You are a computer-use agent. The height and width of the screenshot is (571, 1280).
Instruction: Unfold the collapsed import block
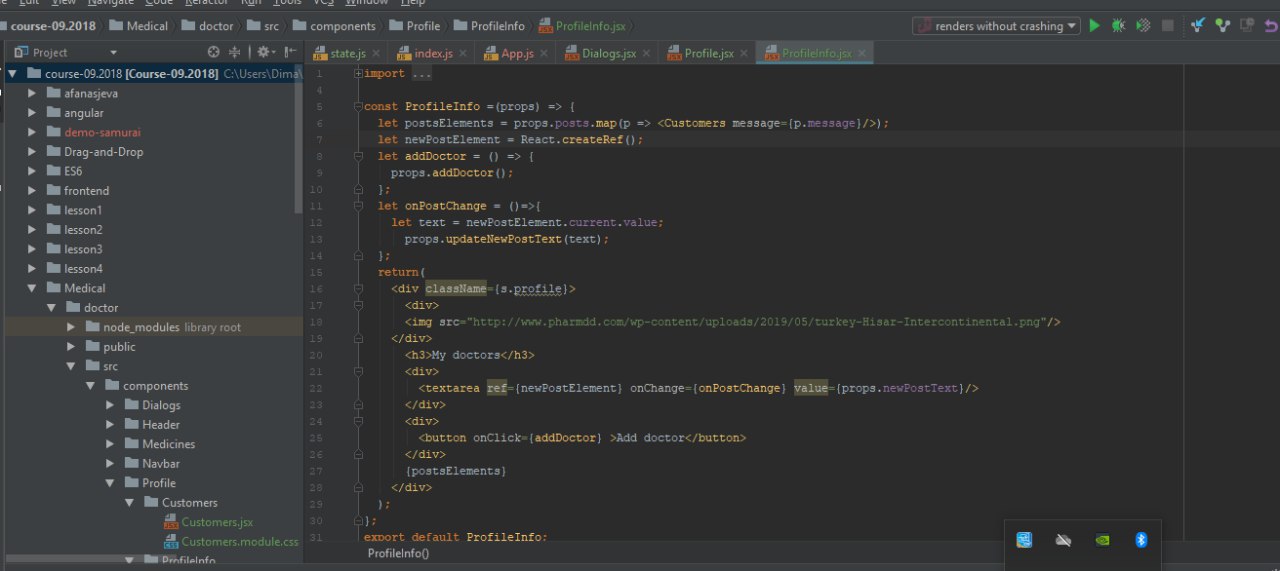[x=358, y=74]
